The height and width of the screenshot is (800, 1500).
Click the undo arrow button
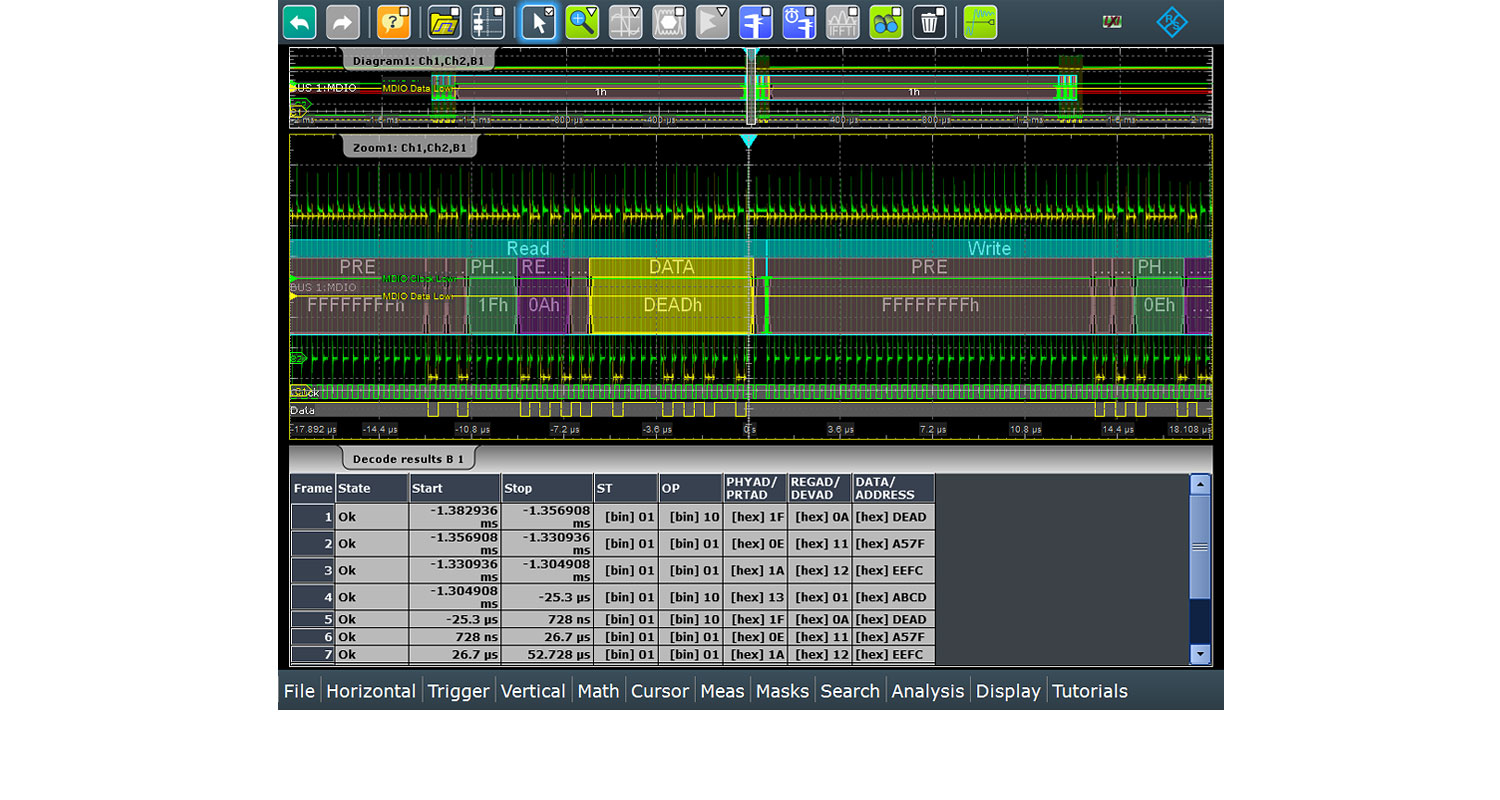pyautogui.click(x=300, y=22)
